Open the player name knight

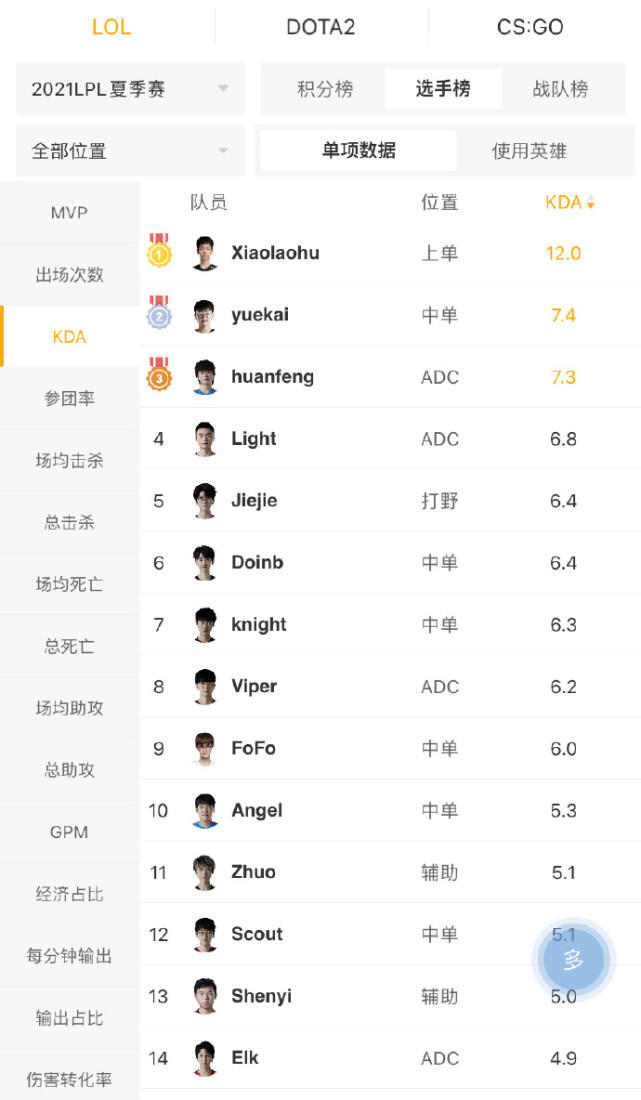pos(259,624)
